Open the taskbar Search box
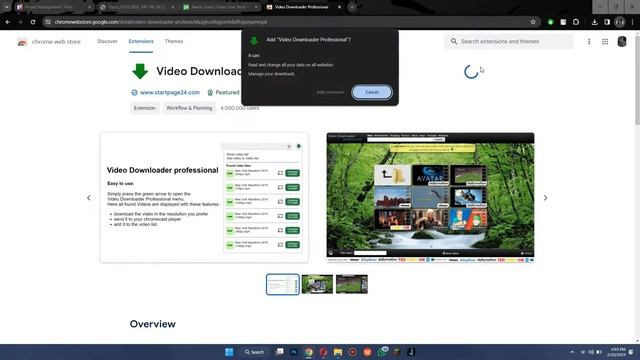The width and height of the screenshot is (640, 360). pos(254,352)
